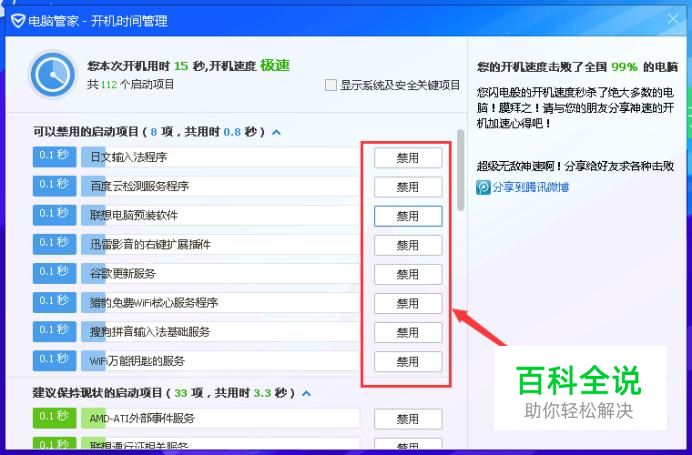Viewport: 692px width, 455px height.
Task: Click 0.1秒 badge beside 日文输入法程序
Action: click(54, 157)
